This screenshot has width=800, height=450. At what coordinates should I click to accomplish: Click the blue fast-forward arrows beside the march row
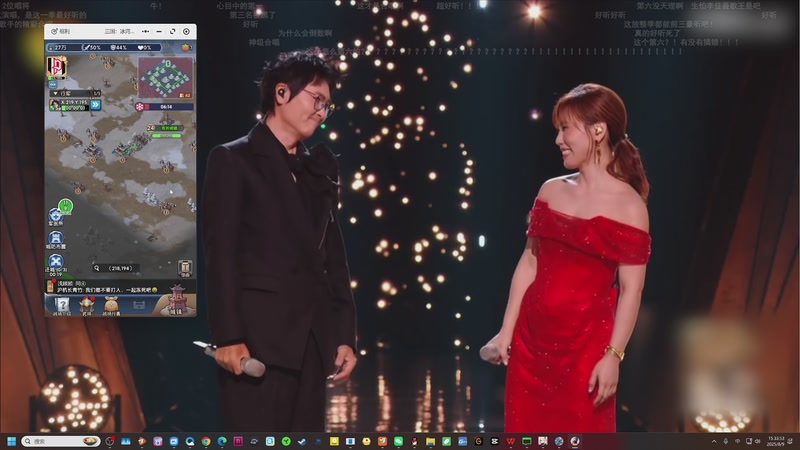point(95,105)
